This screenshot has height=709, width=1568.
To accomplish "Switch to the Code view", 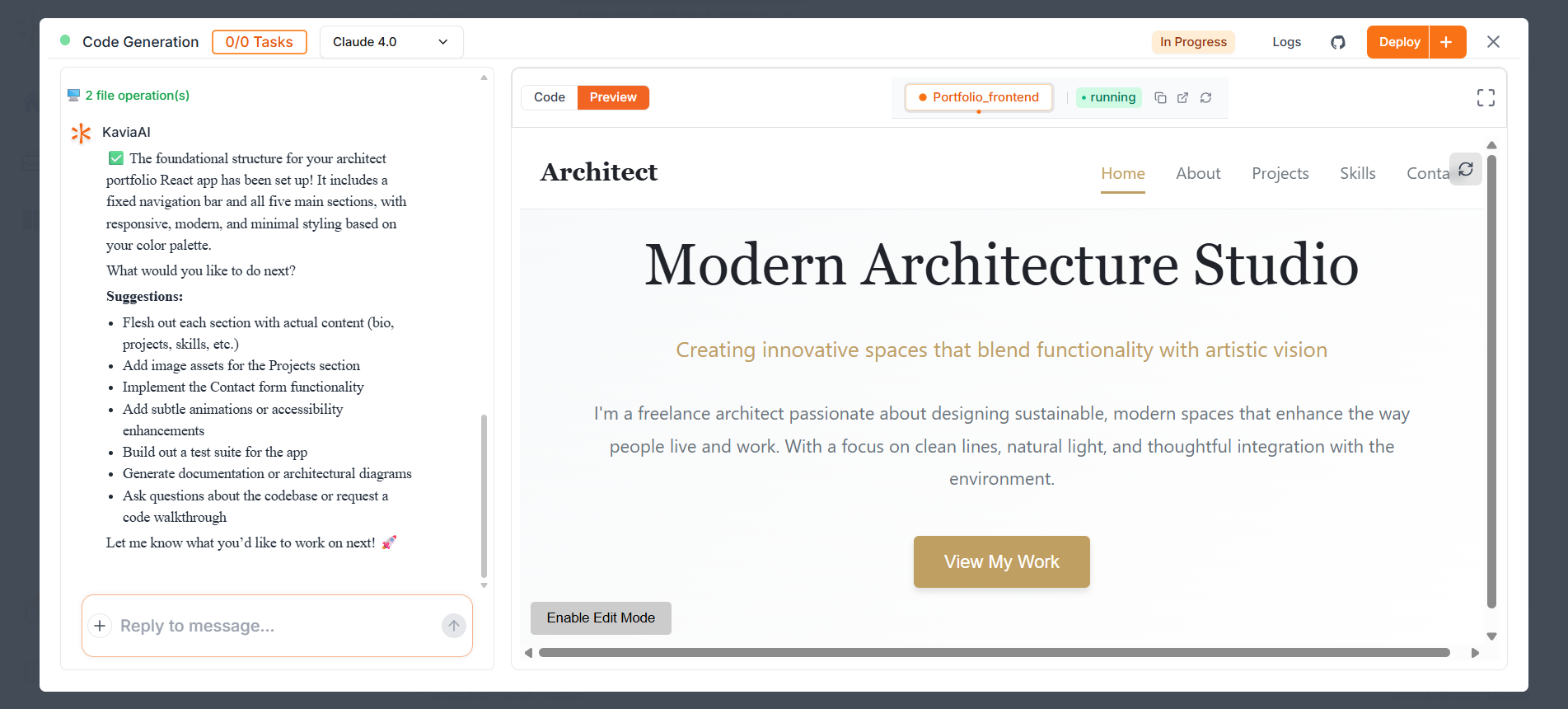I will click(549, 97).
